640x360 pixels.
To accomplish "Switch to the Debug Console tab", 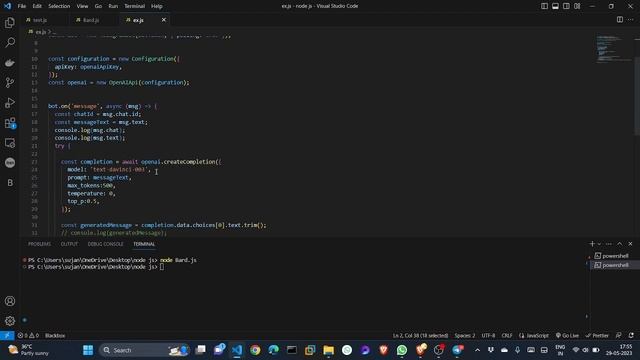I will (x=105, y=244).
